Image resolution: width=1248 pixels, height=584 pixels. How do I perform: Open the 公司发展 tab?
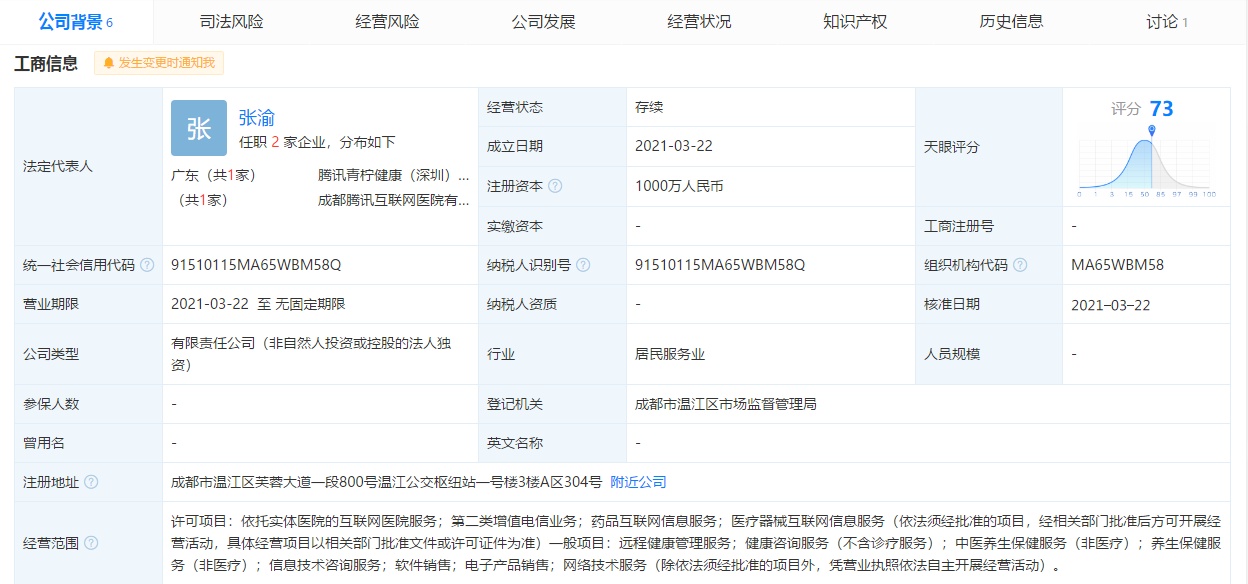tap(543, 22)
